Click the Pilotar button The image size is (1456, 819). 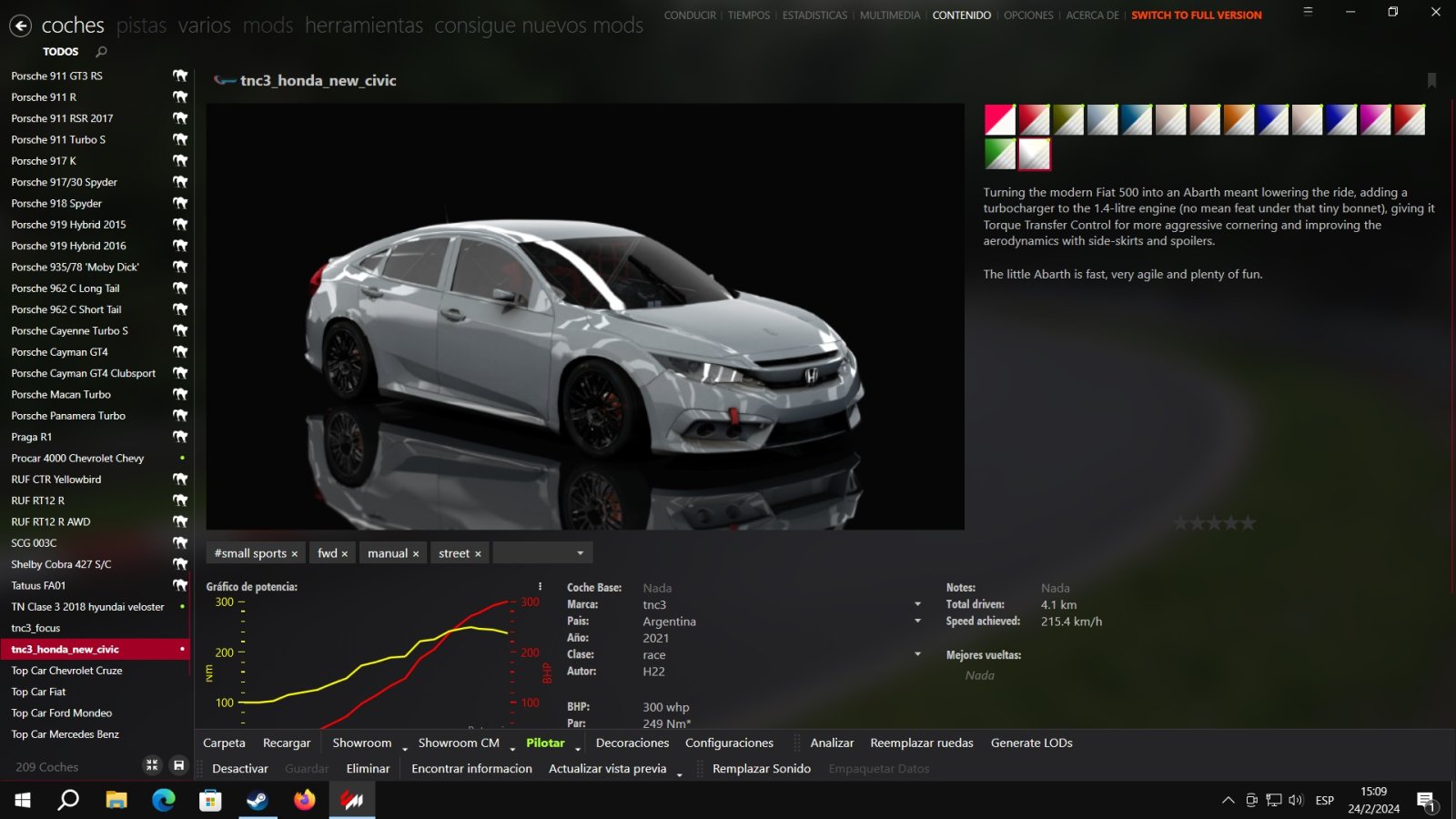(545, 743)
